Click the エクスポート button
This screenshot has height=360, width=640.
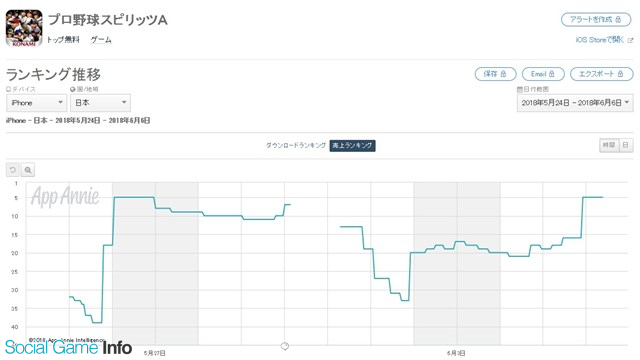point(602,74)
